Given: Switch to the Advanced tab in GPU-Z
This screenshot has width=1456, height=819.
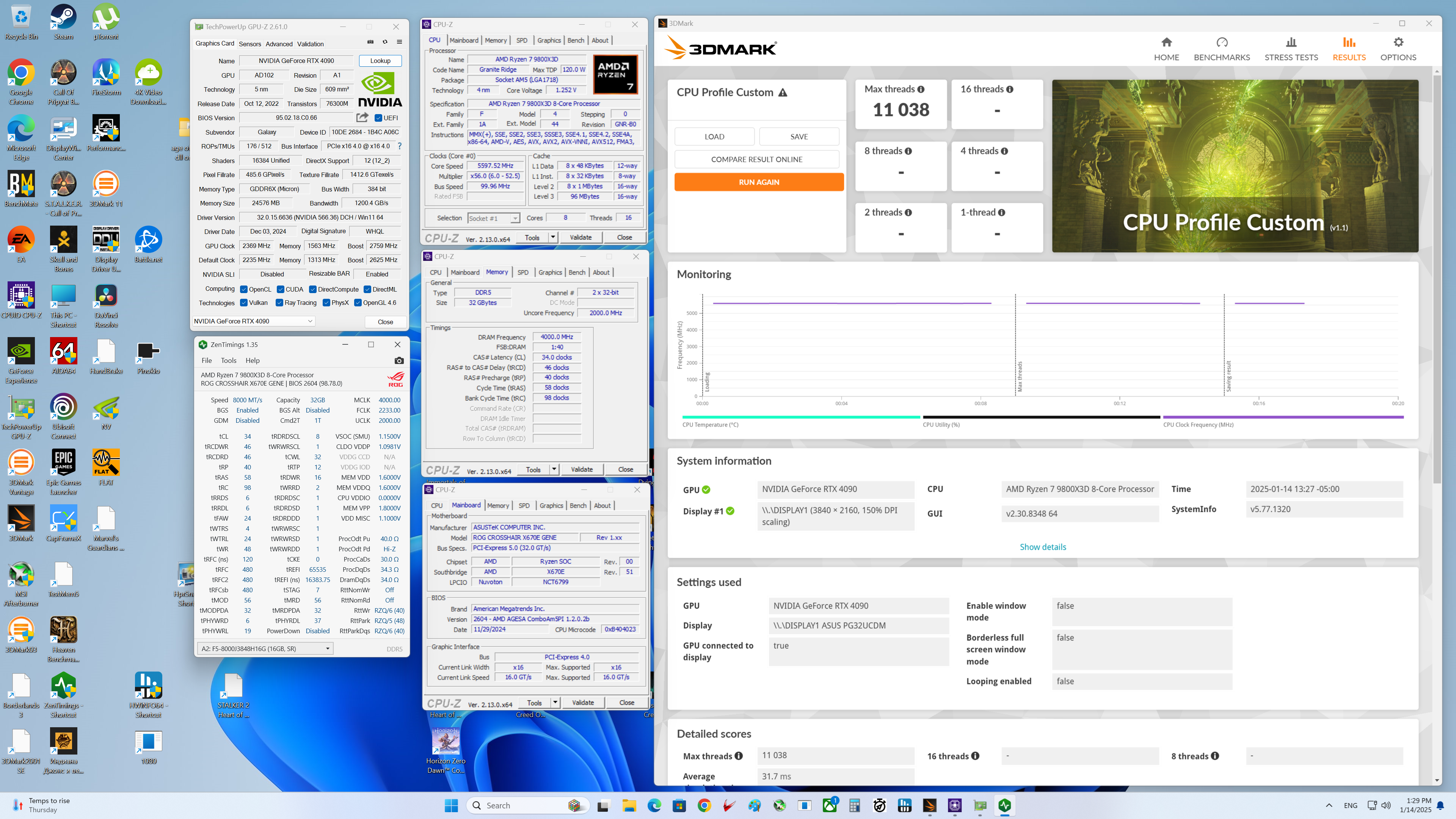Looking at the screenshot, I should [279, 44].
